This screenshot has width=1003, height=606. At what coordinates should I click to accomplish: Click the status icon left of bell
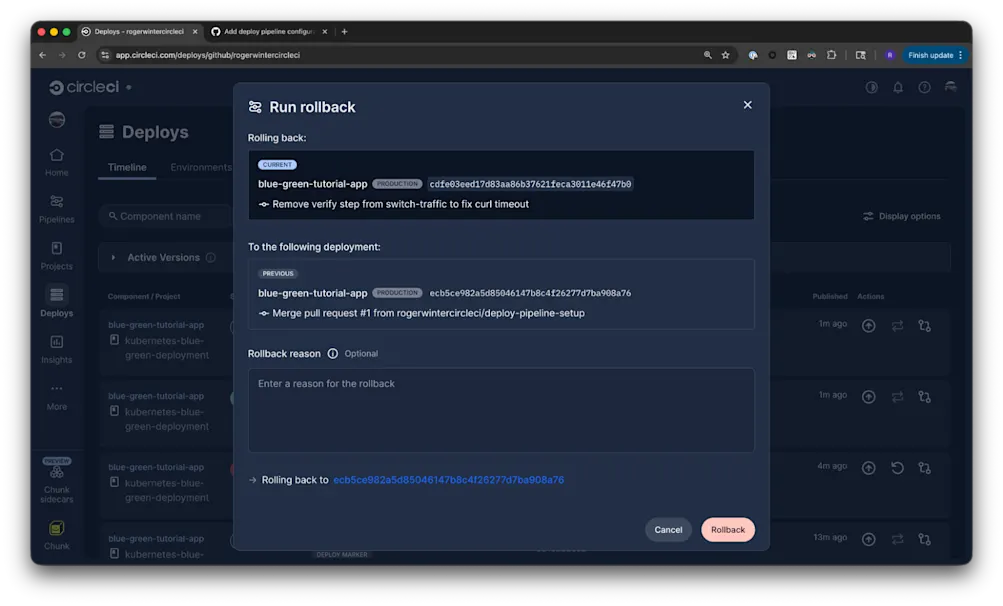click(871, 87)
